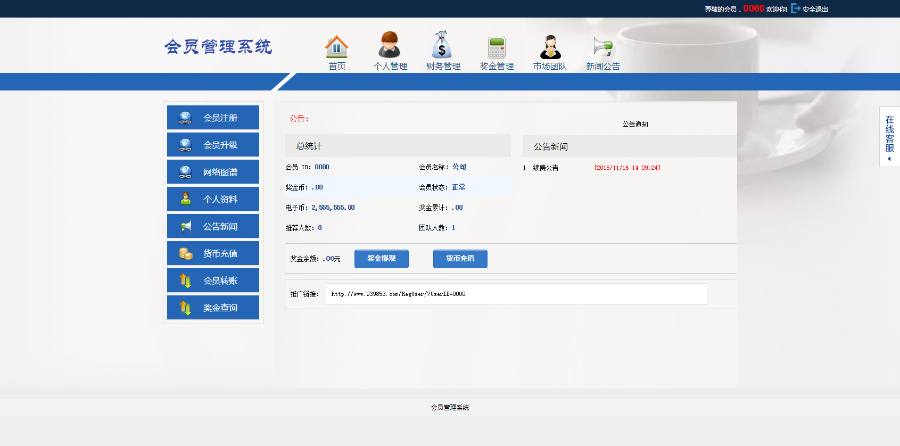Open 奖金管理 calculator icon
Viewport: 900px width, 446px height.
point(496,48)
